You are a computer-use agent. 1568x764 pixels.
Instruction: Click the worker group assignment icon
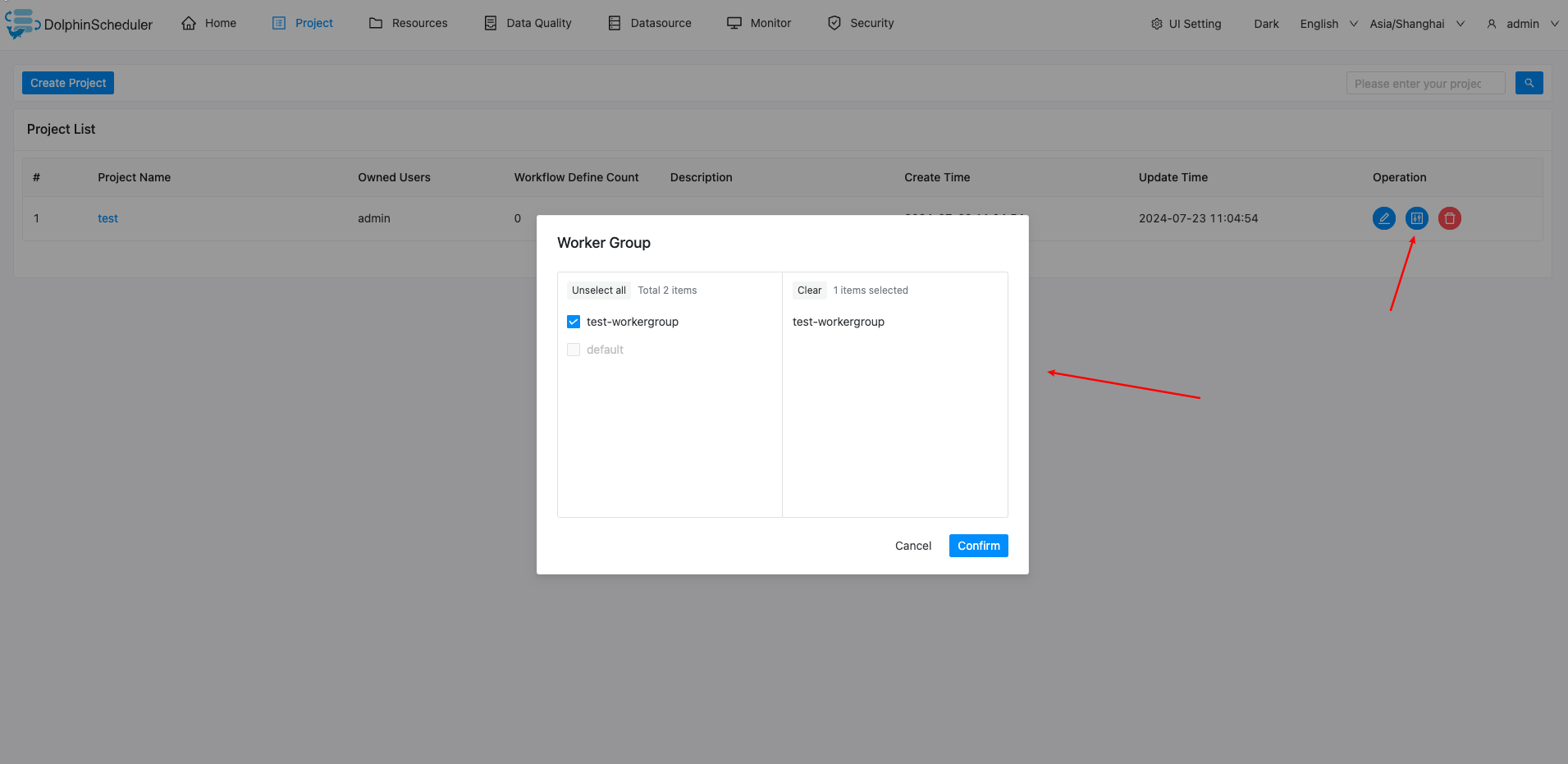pos(1416,218)
